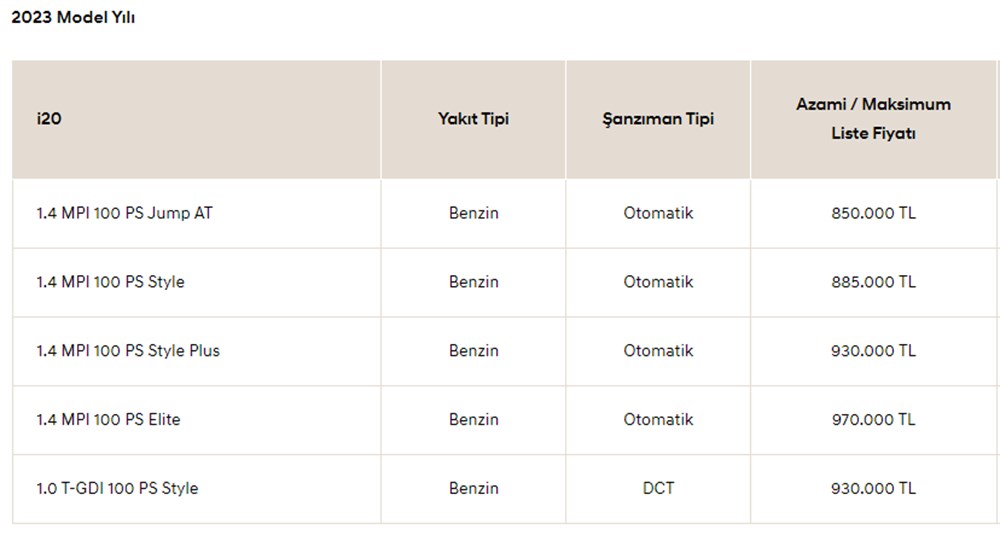Click Otomatik in the Elite row
This screenshot has height=547, width=1000.
pos(658,420)
